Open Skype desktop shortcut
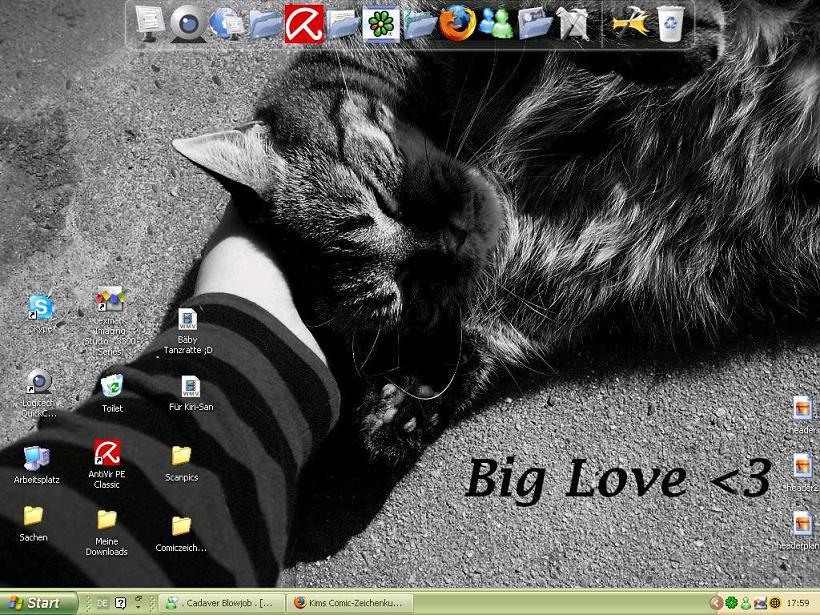Screen dimensions: 820x615 click(40, 308)
